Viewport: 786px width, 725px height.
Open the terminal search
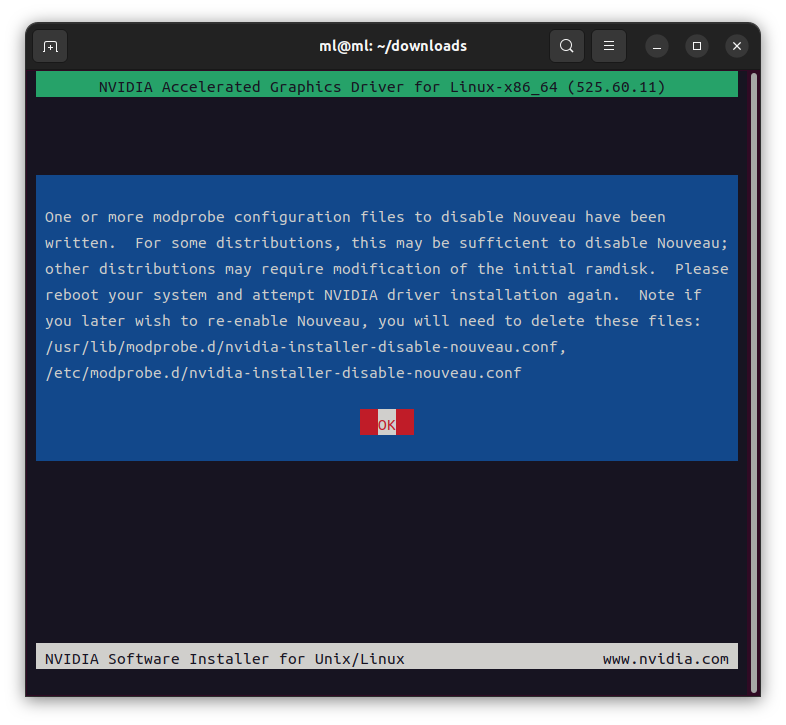pyautogui.click(x=566, y=46)
